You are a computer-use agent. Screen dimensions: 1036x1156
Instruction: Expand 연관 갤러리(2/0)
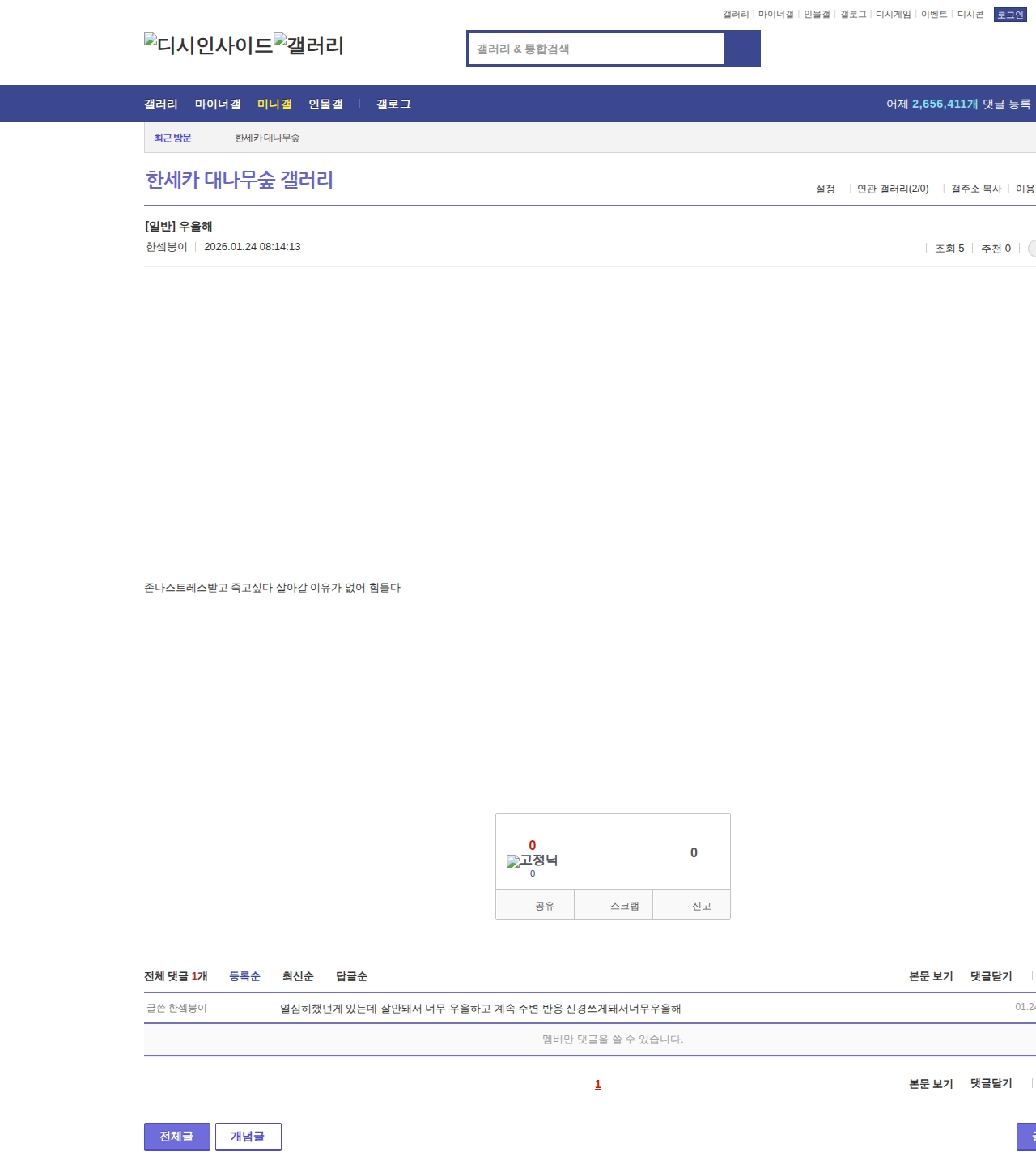[893, 189]
